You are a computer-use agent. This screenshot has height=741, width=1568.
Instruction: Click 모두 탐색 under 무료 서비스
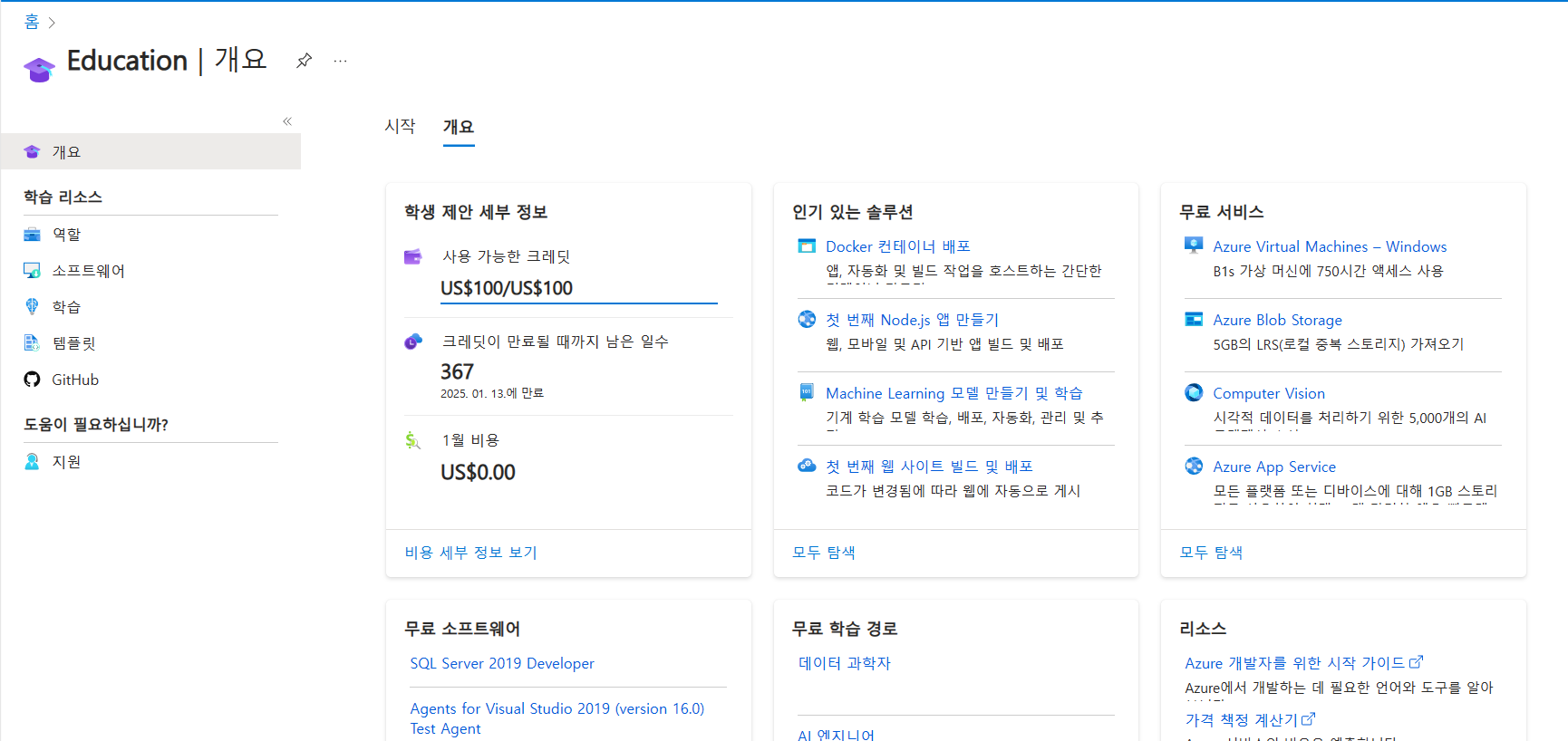(x=1211, y=552)
